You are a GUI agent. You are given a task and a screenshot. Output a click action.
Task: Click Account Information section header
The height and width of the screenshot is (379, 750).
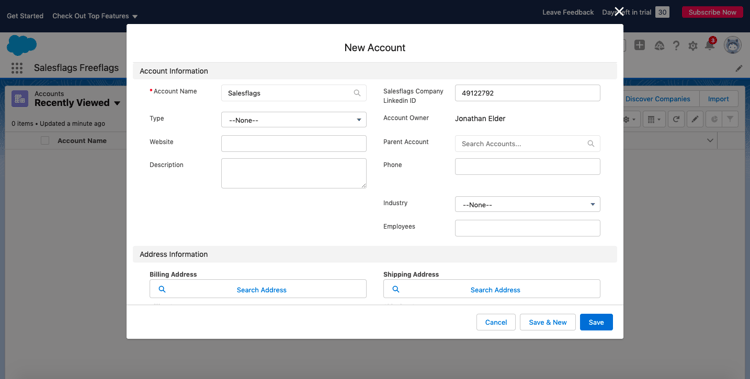click(375, 71)
